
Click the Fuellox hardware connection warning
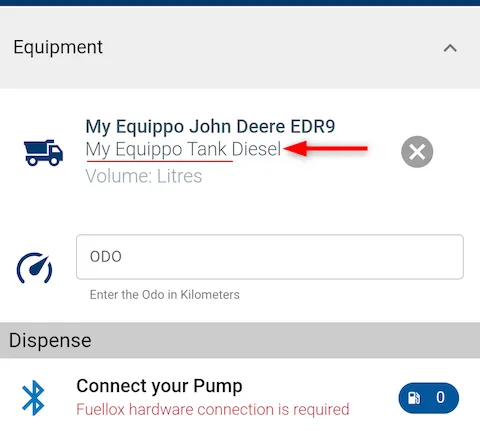(213, 409)
